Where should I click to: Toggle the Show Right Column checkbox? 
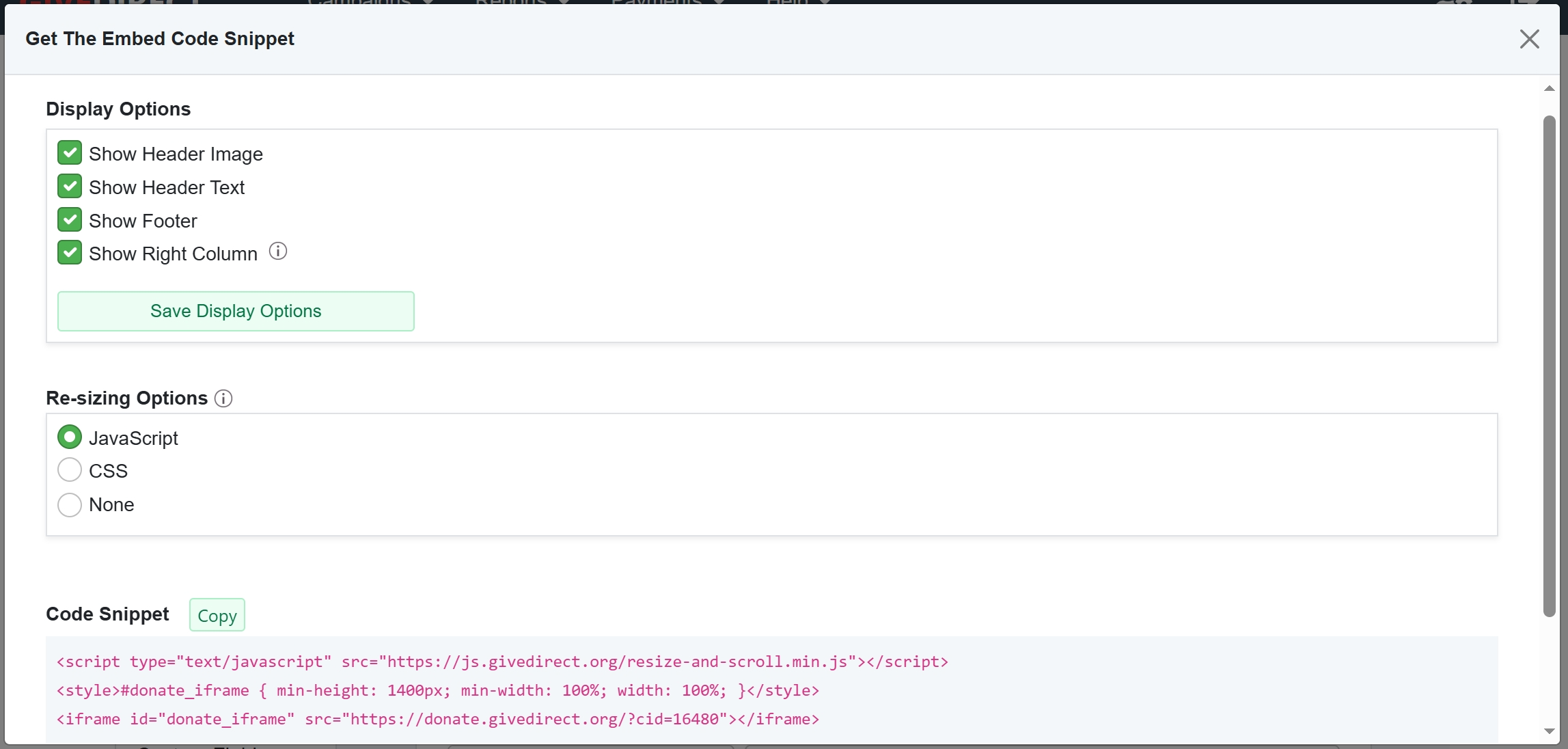(70, 253)
